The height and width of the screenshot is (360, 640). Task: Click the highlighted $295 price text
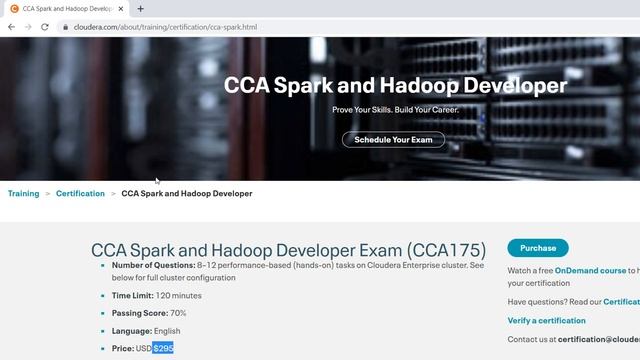click(x=163, y=348)
